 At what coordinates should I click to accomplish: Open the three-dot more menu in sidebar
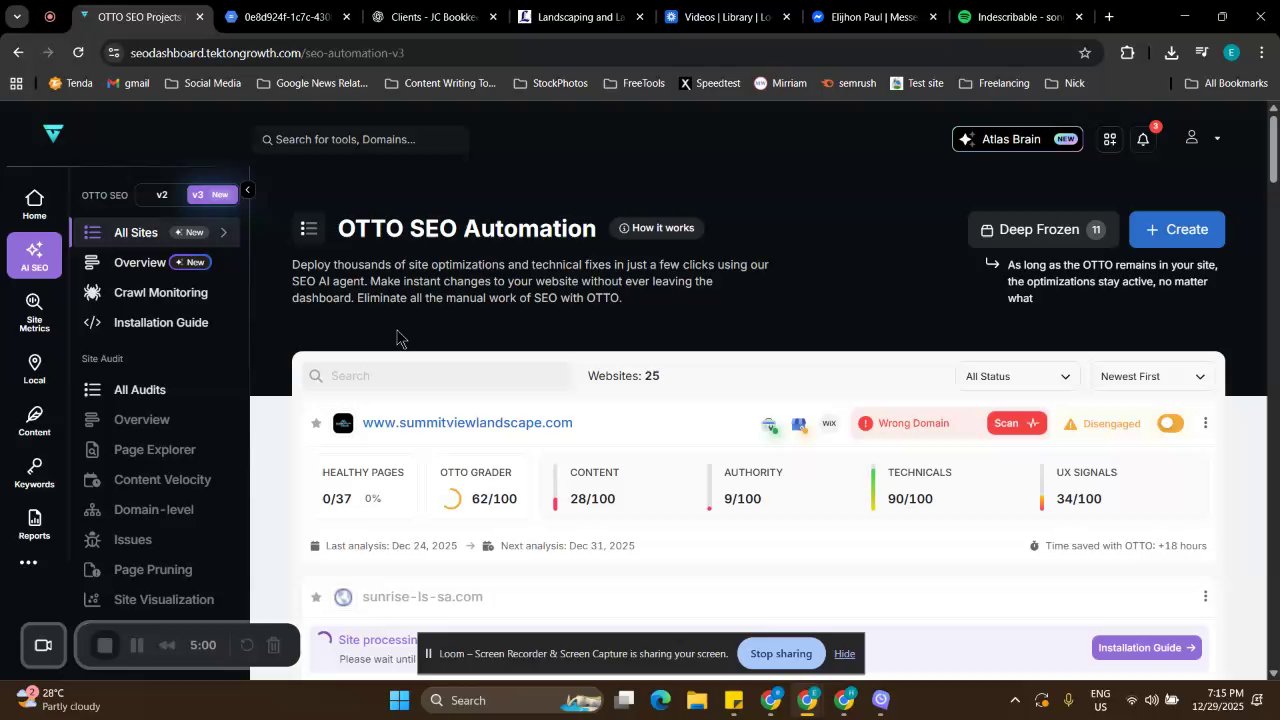[29, 563]
